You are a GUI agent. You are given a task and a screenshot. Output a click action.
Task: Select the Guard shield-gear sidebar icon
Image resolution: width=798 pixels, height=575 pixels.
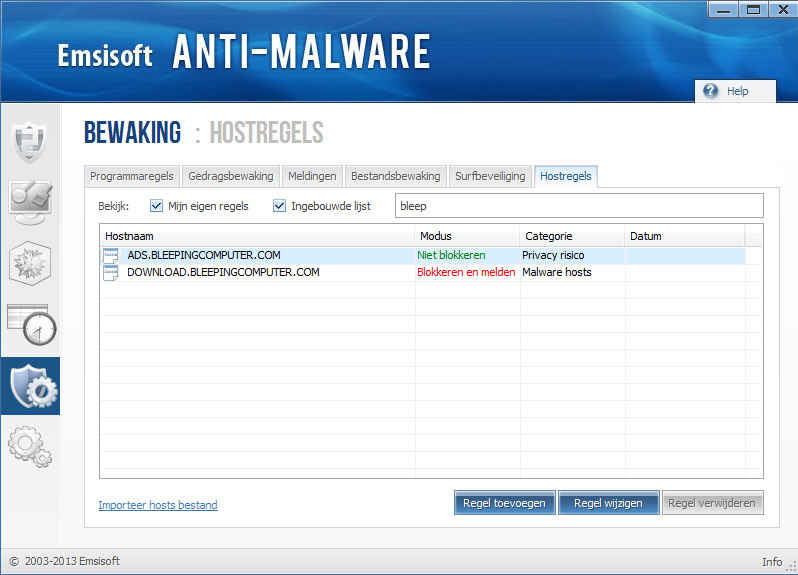[x=31, y=386]
